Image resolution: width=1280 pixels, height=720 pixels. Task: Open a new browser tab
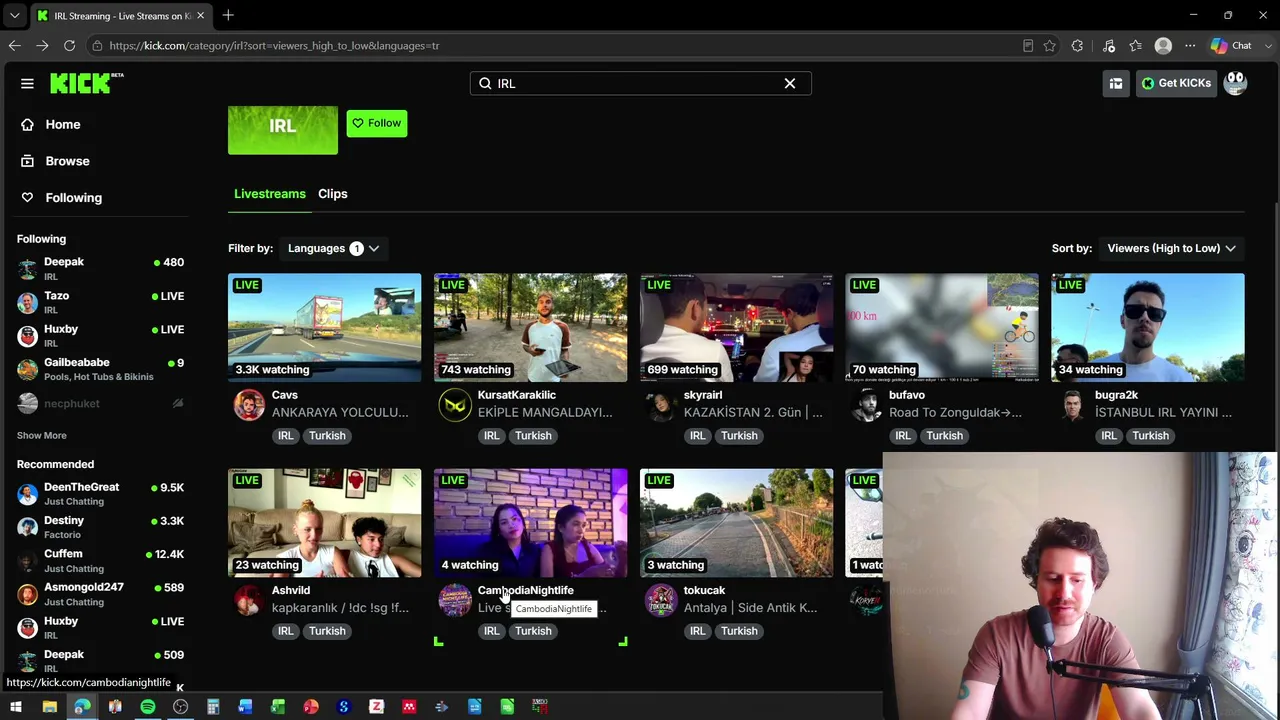pos(228,15)
